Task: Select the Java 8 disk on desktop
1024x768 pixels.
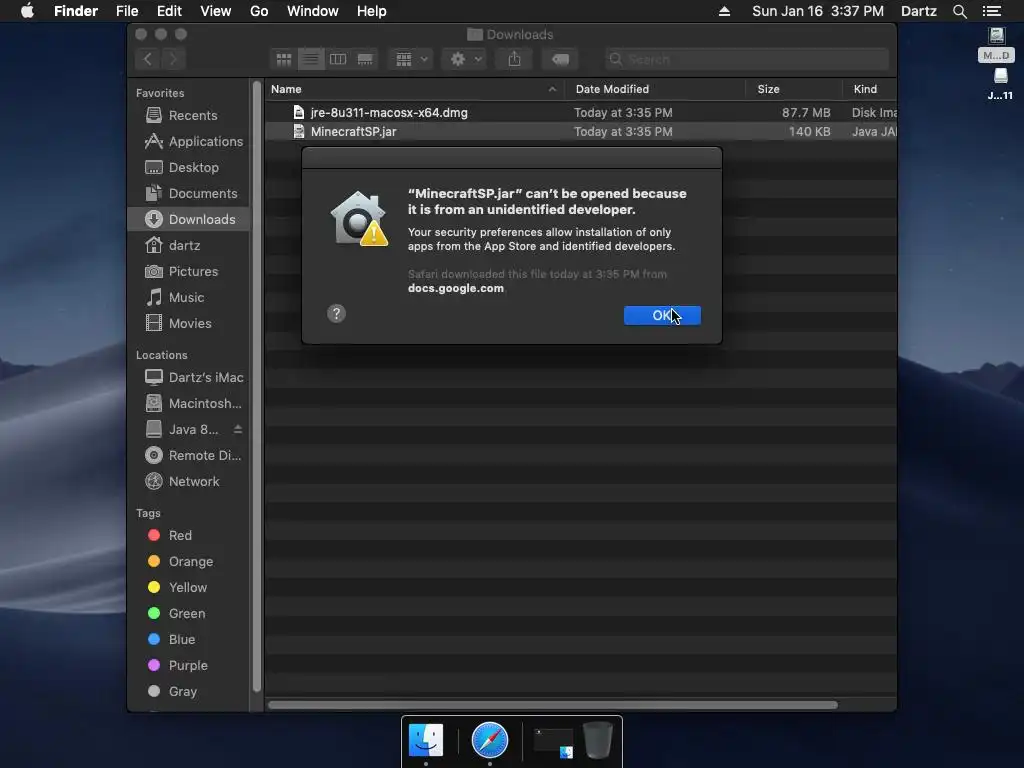Action: click(1000, 84)
